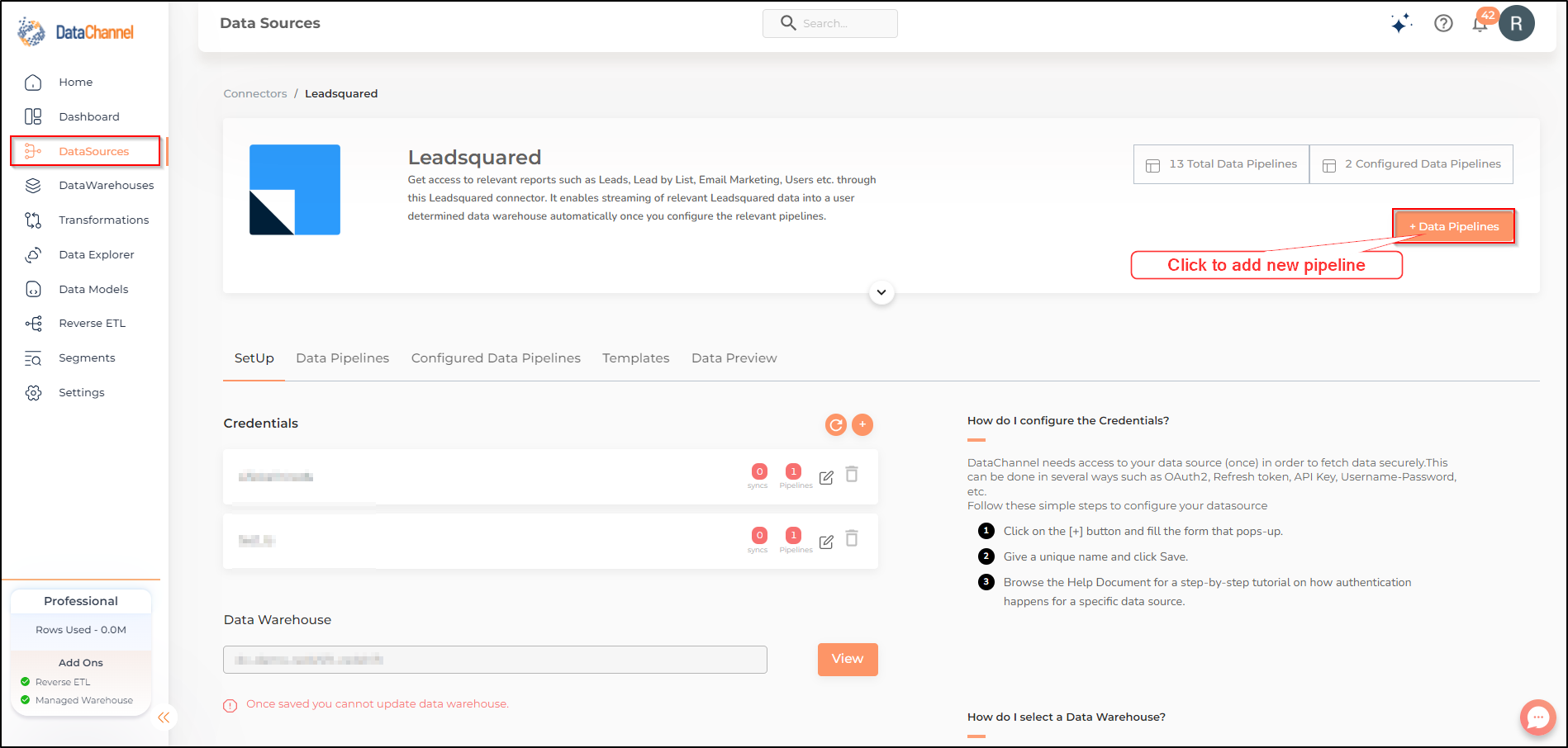Open the help question mark icon
Viewport: 1568px width, 748px height.
tap(1443, 23)
